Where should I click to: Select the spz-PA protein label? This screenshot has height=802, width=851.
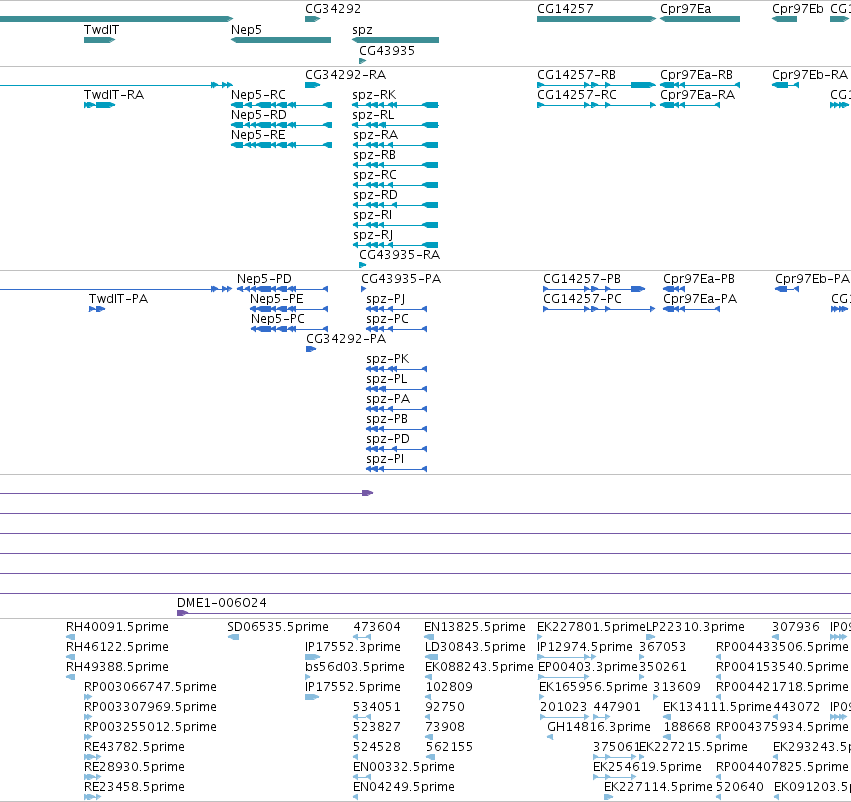(x=388, y=399)
